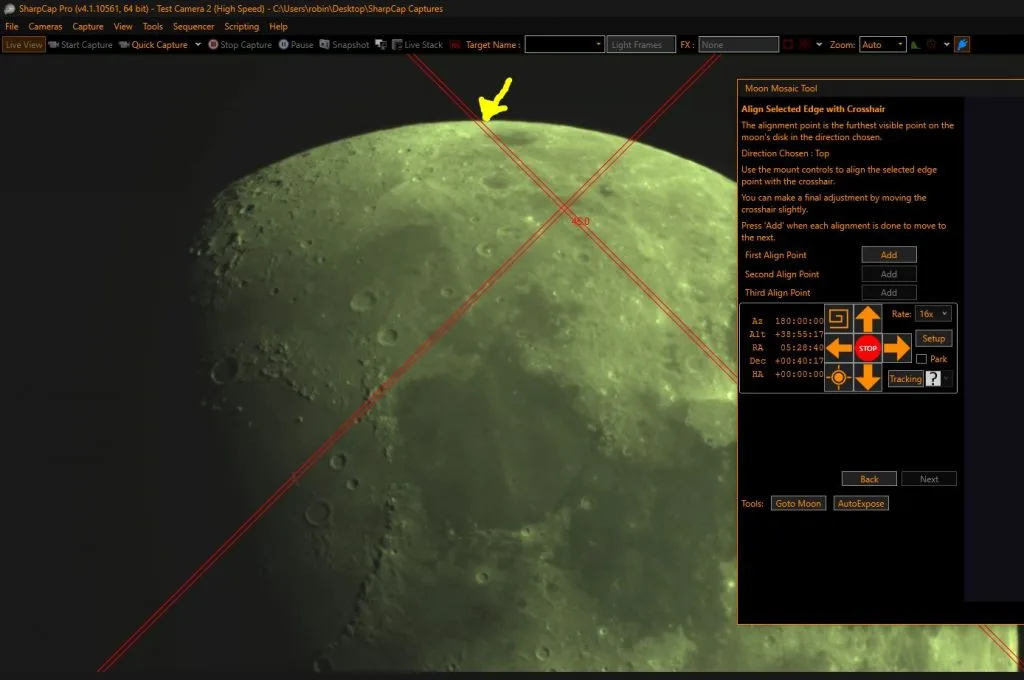This screenshot has height=680, width=1024.
Task: Click the Moon Mosaic Tool title
Action: pos(781,88)
